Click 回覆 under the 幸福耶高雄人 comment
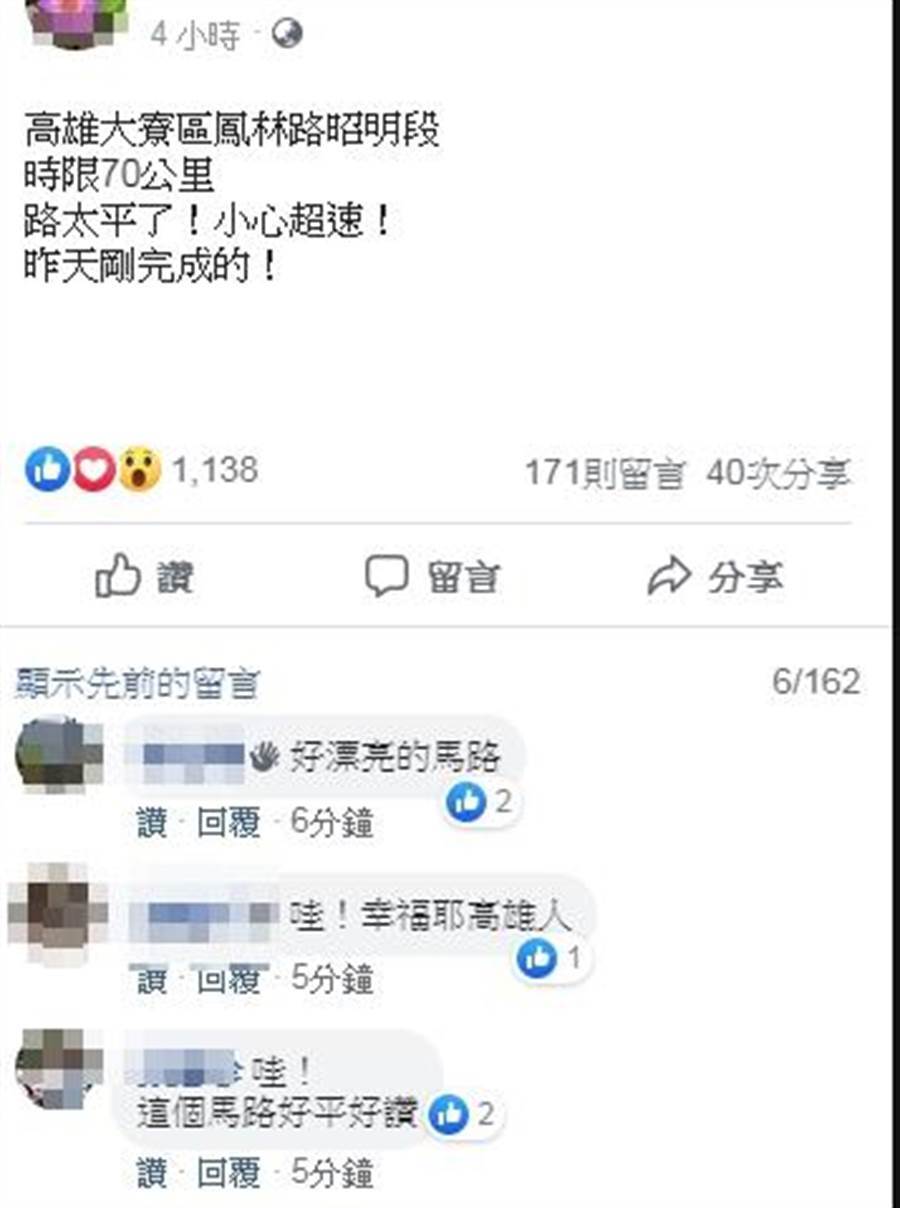The image size is (900, 1208). [x=229, y=980]
